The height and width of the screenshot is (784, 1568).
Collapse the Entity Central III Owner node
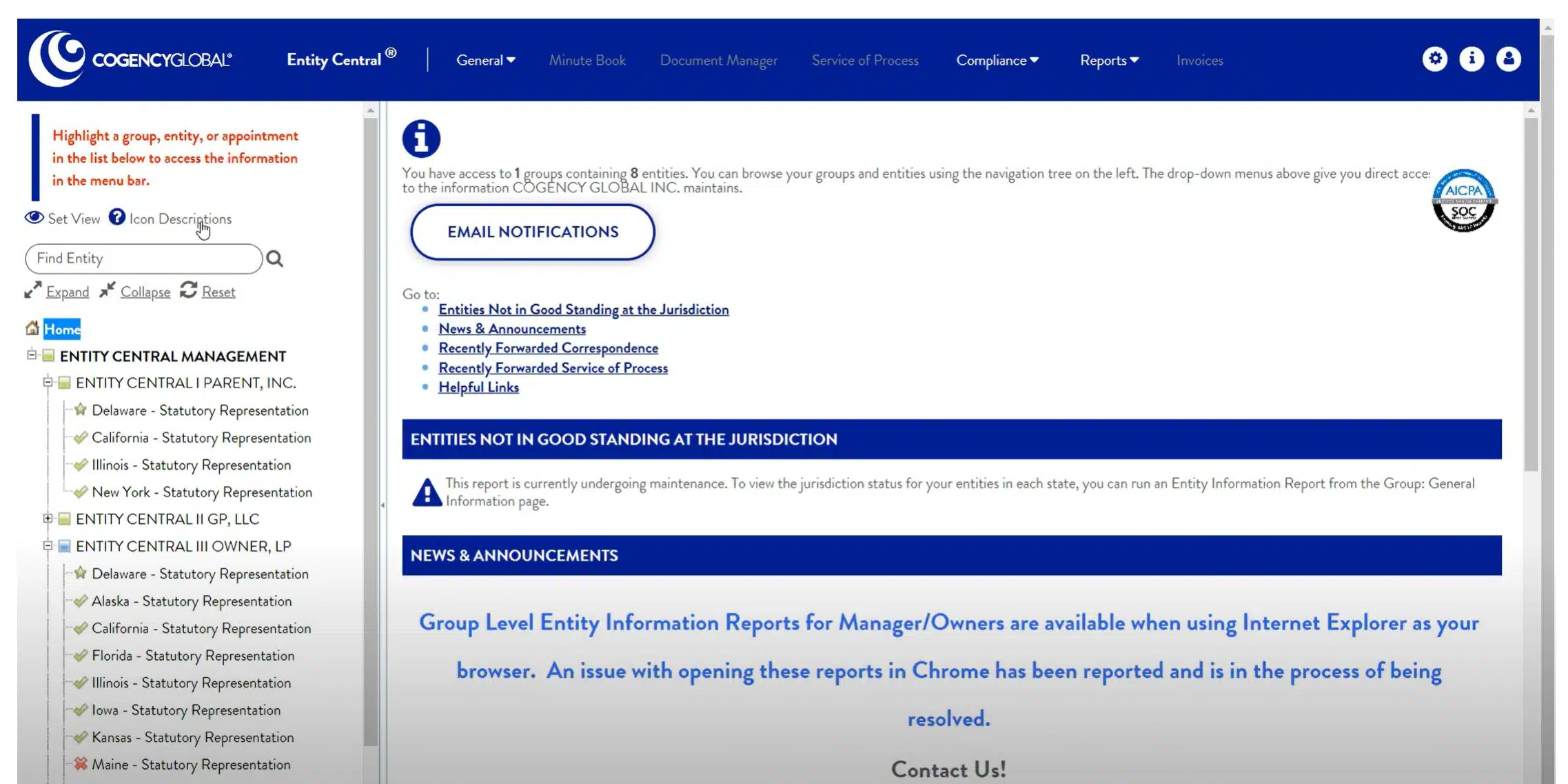tap(48, 545)
